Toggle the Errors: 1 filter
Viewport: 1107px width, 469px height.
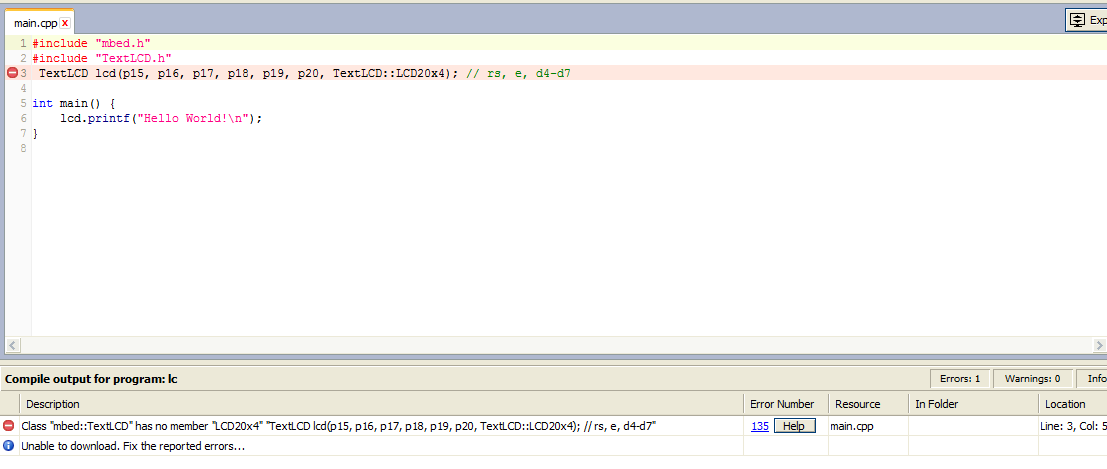click(960, 379)
